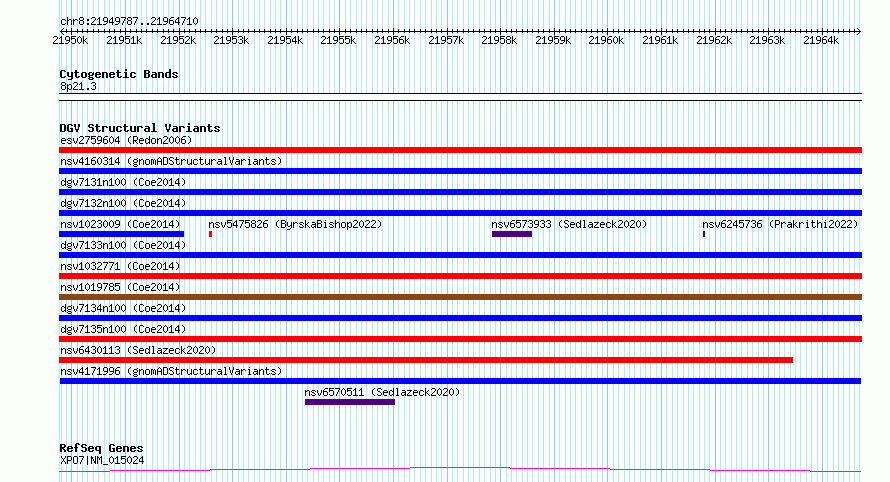Click the chr8:21949787..21964710 coordinates text
Image resolution: width=890 pixels, height=482 pixels.
tap(129, 22)
